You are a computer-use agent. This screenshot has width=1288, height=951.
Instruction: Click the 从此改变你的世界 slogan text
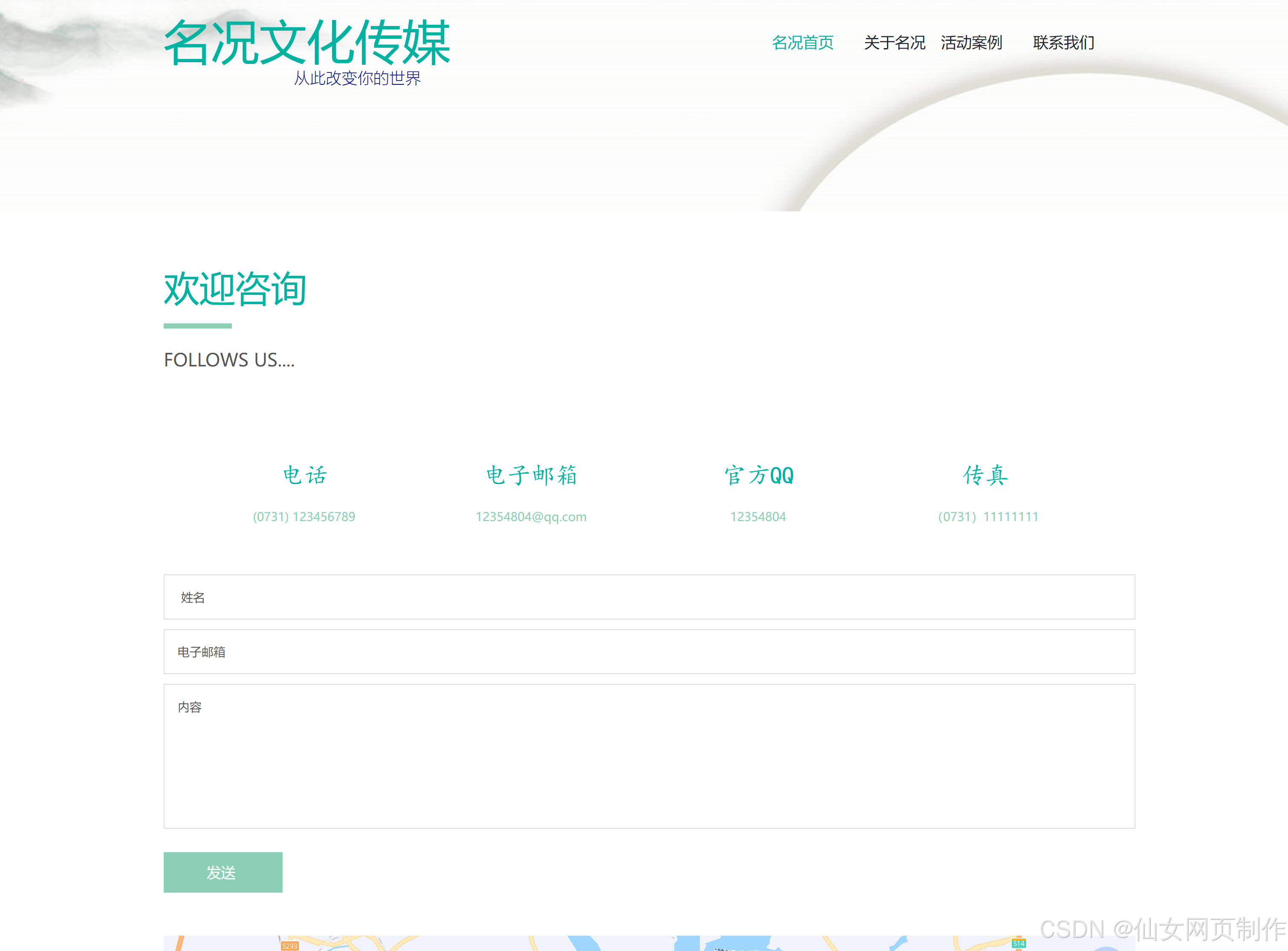coord(357,78)
